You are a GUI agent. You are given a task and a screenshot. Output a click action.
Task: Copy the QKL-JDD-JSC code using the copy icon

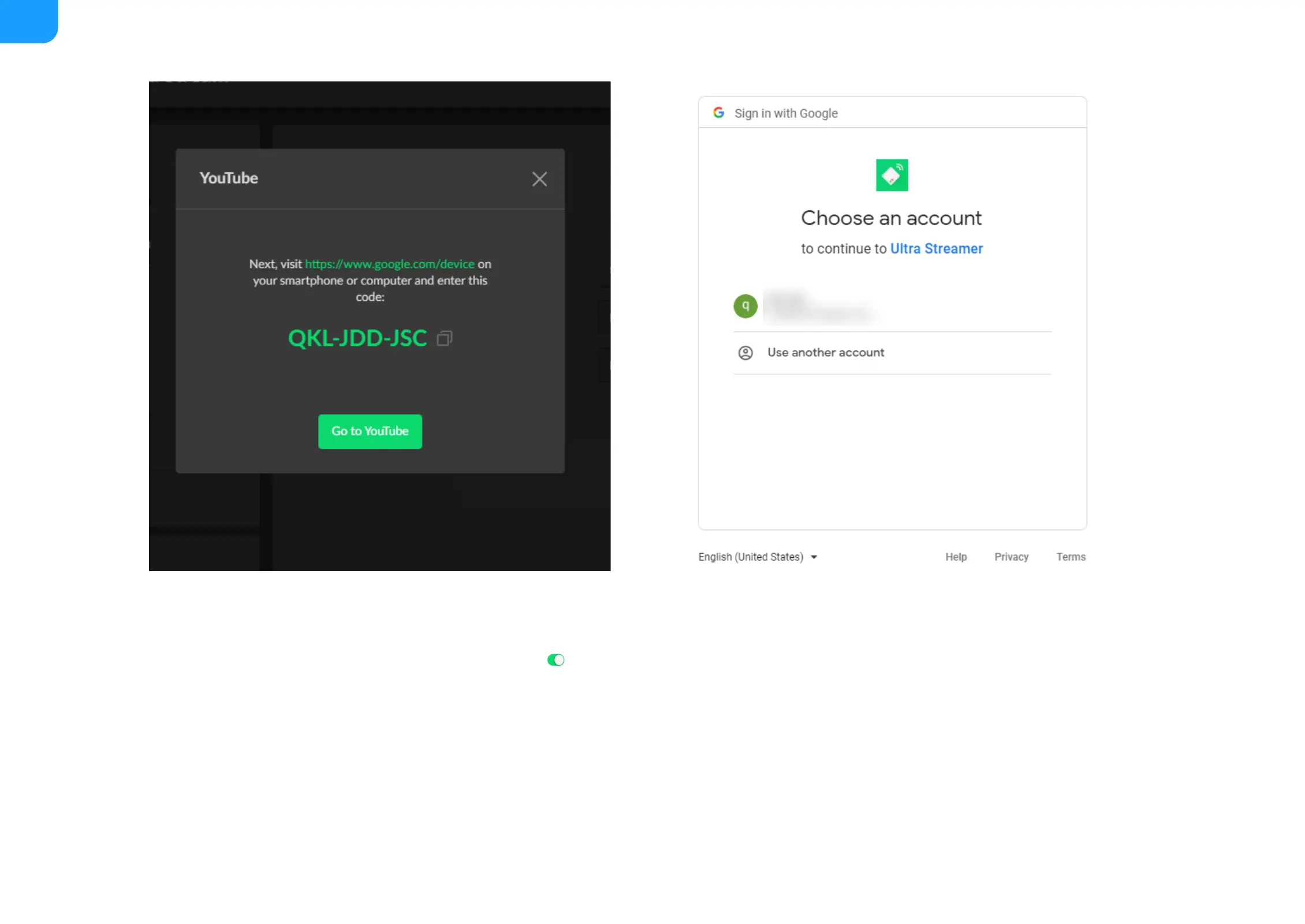pyautogui.click(x=444, y=338)
